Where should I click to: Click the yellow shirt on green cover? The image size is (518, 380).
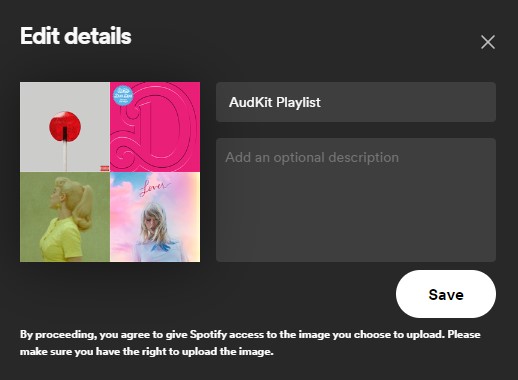[x=62, y=240]
